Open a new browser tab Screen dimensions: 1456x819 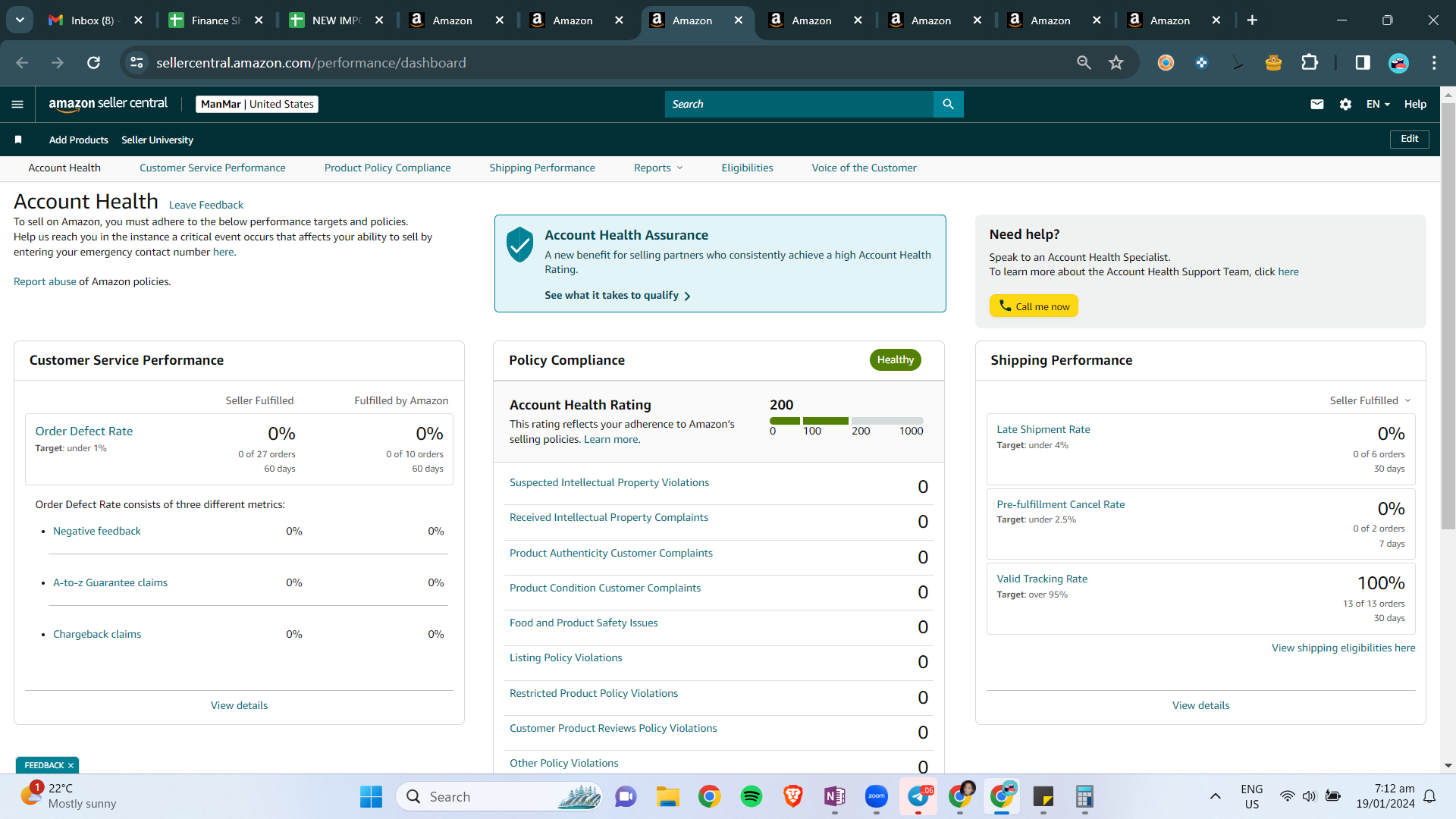tap(1252, 20)
